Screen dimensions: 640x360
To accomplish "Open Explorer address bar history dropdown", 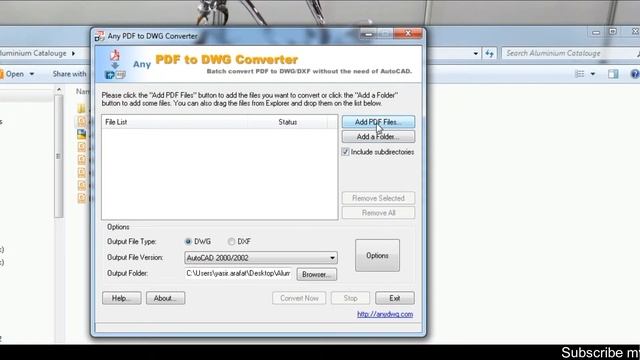I will coord(476,53).
